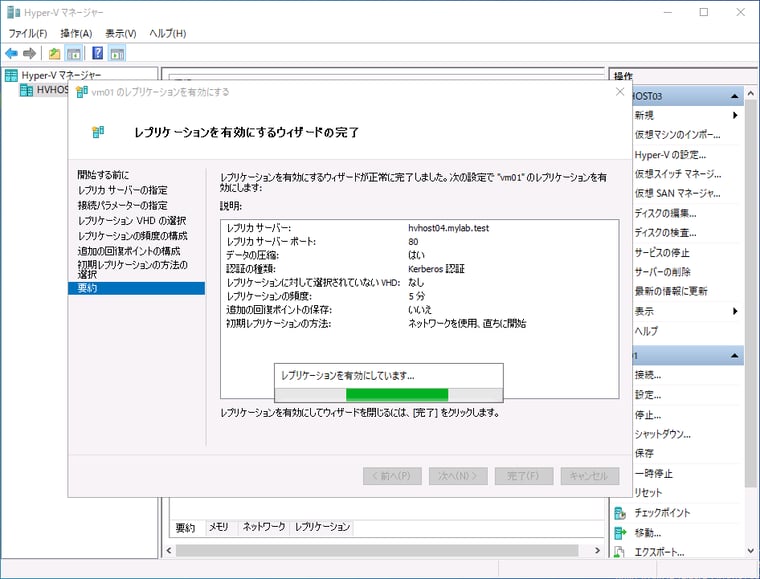Viewport: 760px width, 579px height.
Task: Click the Hyper-V Manager tree root icon
Action: click(x=11, y=75)
